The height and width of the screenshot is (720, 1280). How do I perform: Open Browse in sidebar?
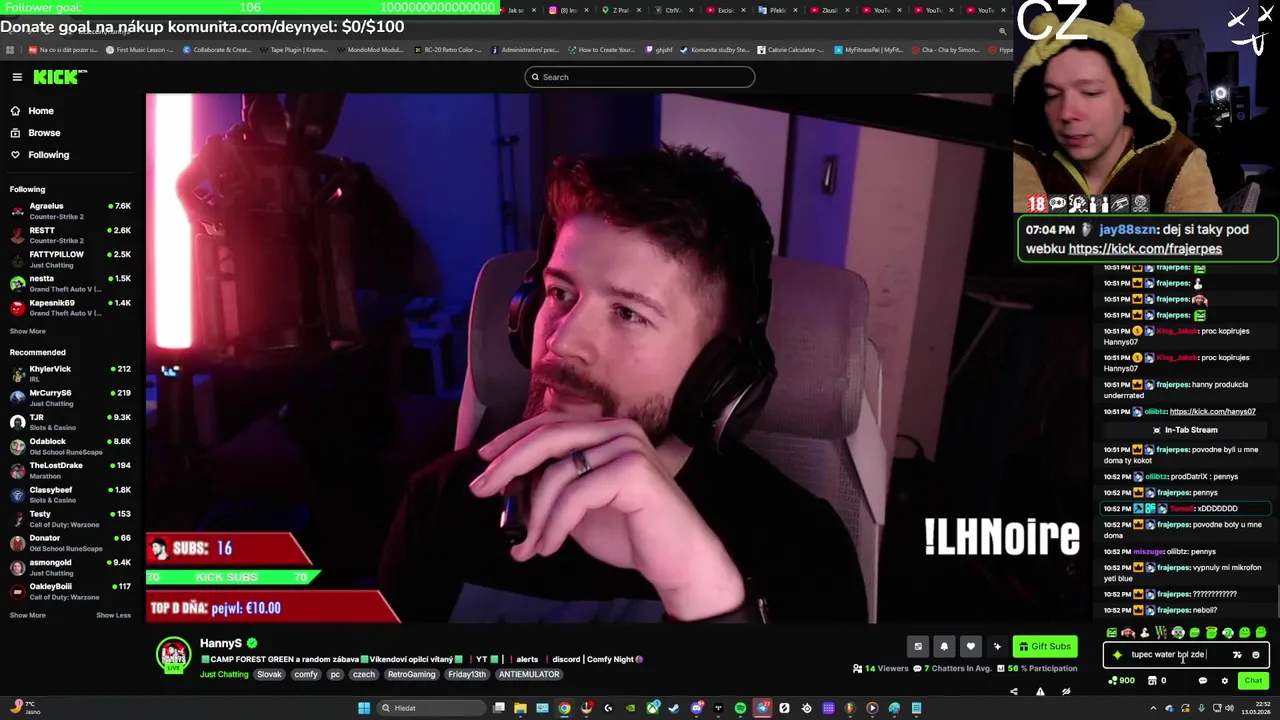35,133
